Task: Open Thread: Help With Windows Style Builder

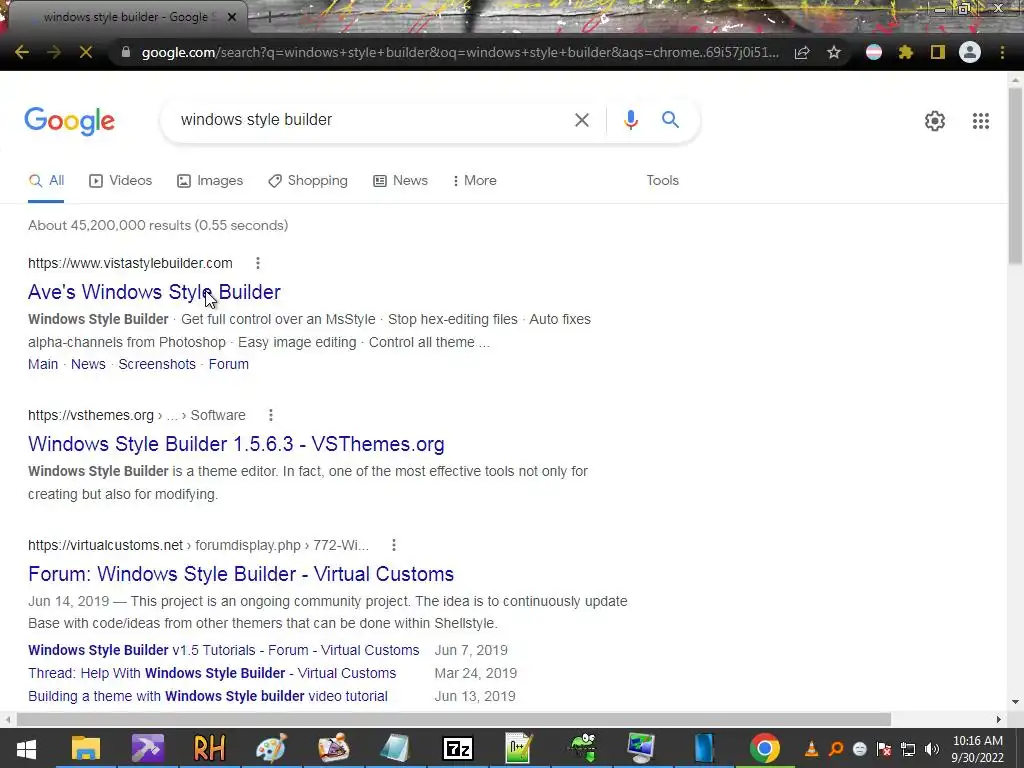Action: (212, 673)
